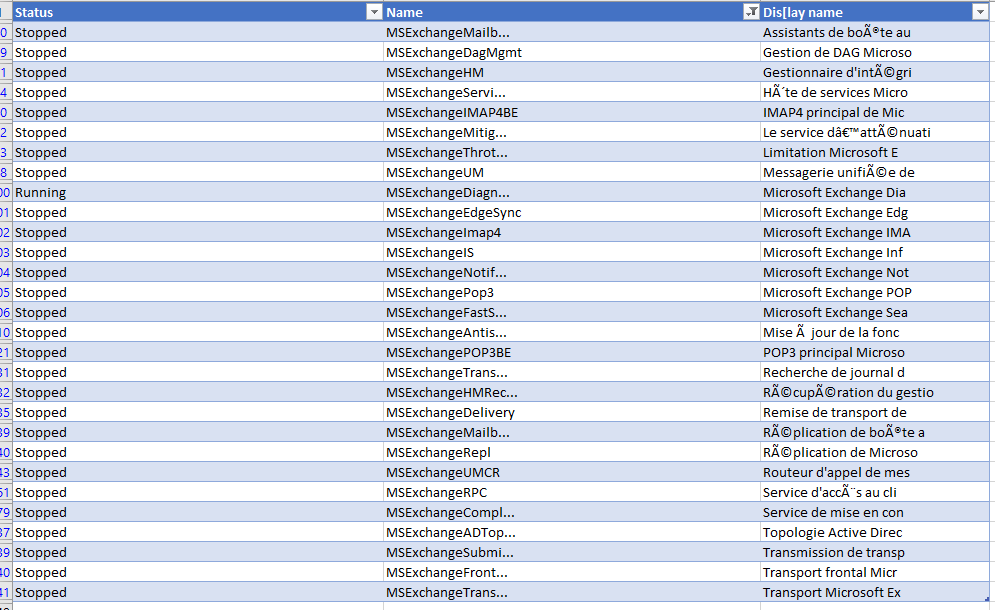Click the 'Microsoft Exchange Edg' cell

874,212
